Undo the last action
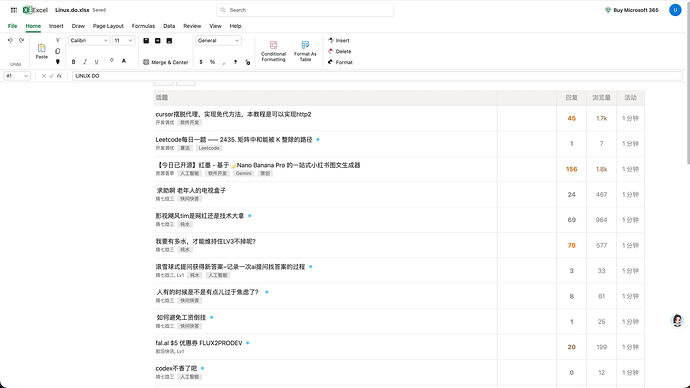The width and height of the screenshot is (690, 388). pos(10,40)
